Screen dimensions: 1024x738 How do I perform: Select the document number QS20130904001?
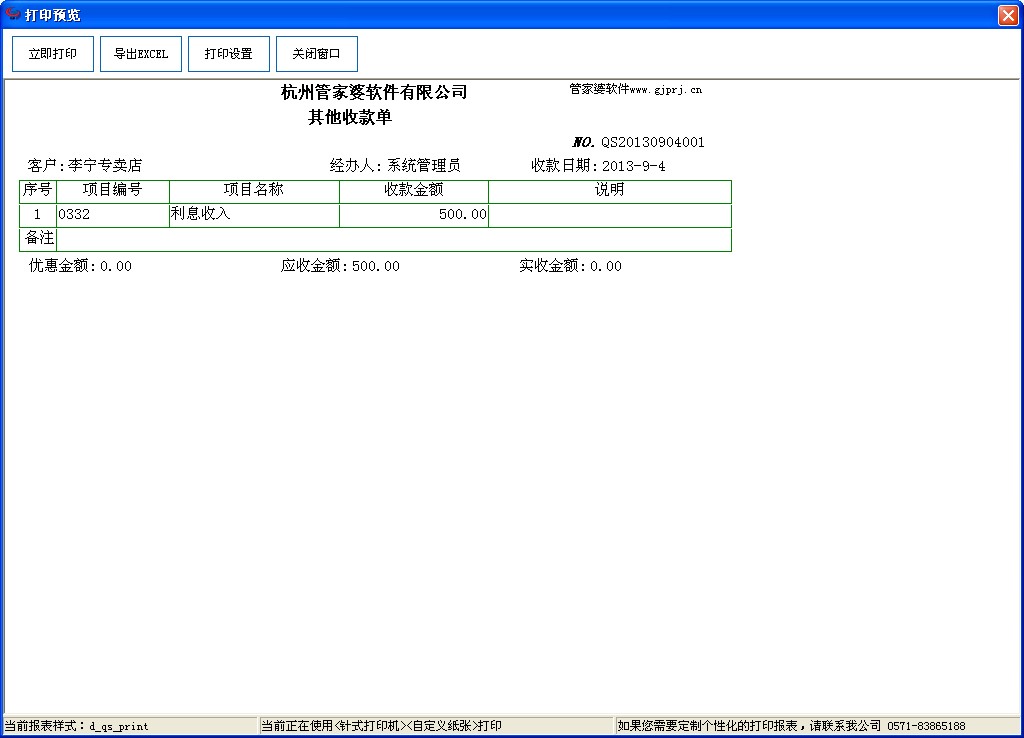coord(652,142)
